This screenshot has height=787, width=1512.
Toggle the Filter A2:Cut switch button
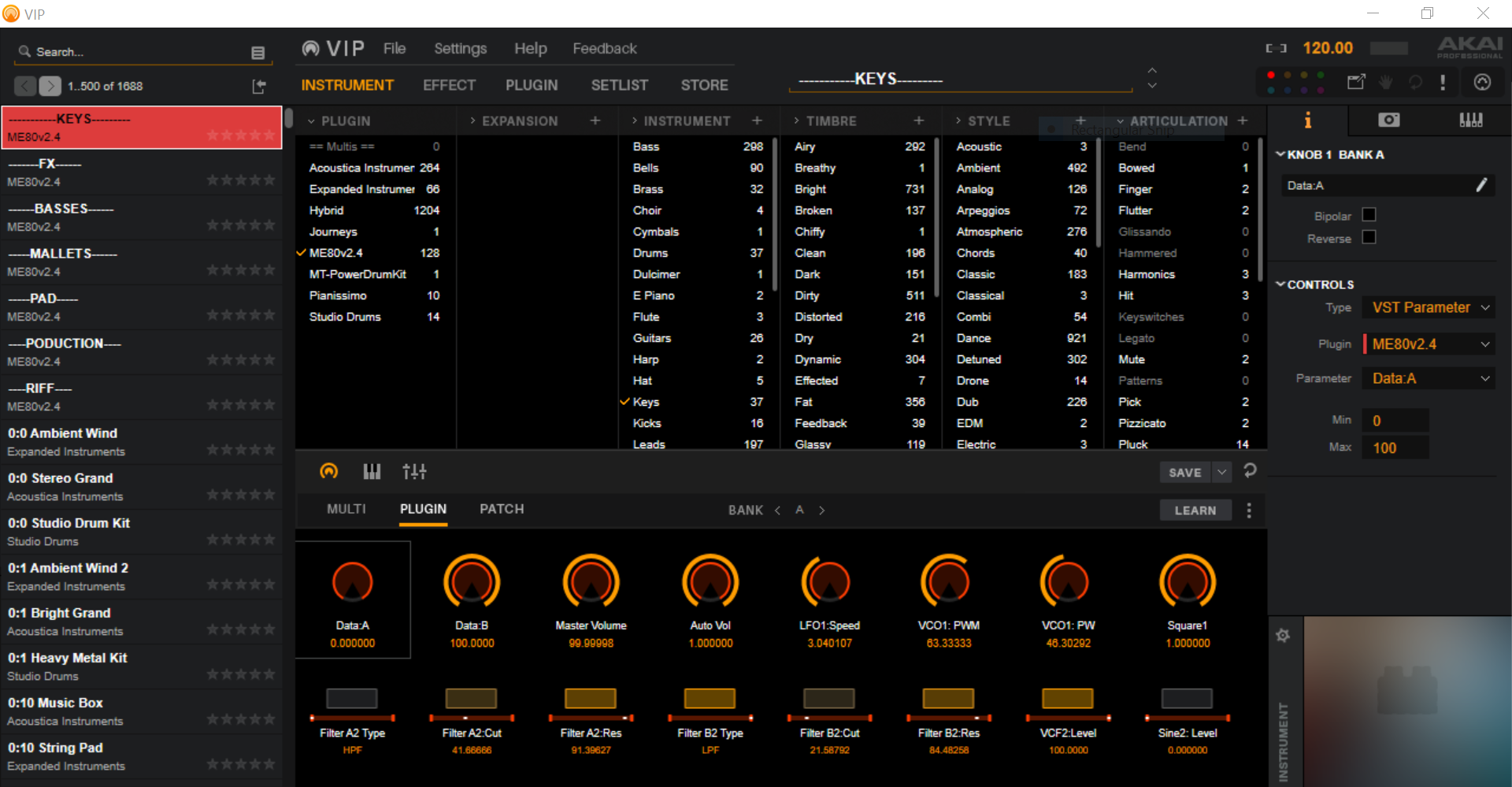coord(471,698)
